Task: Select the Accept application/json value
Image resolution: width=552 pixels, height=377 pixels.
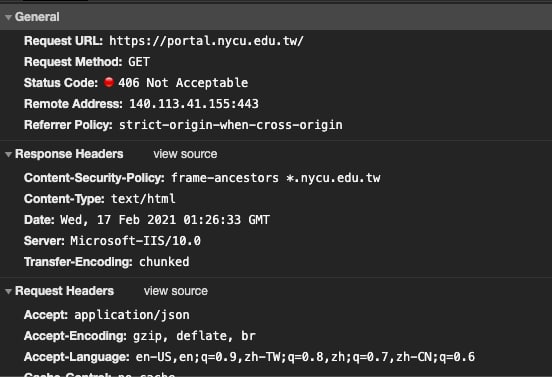Action: (x=132, y=315)
